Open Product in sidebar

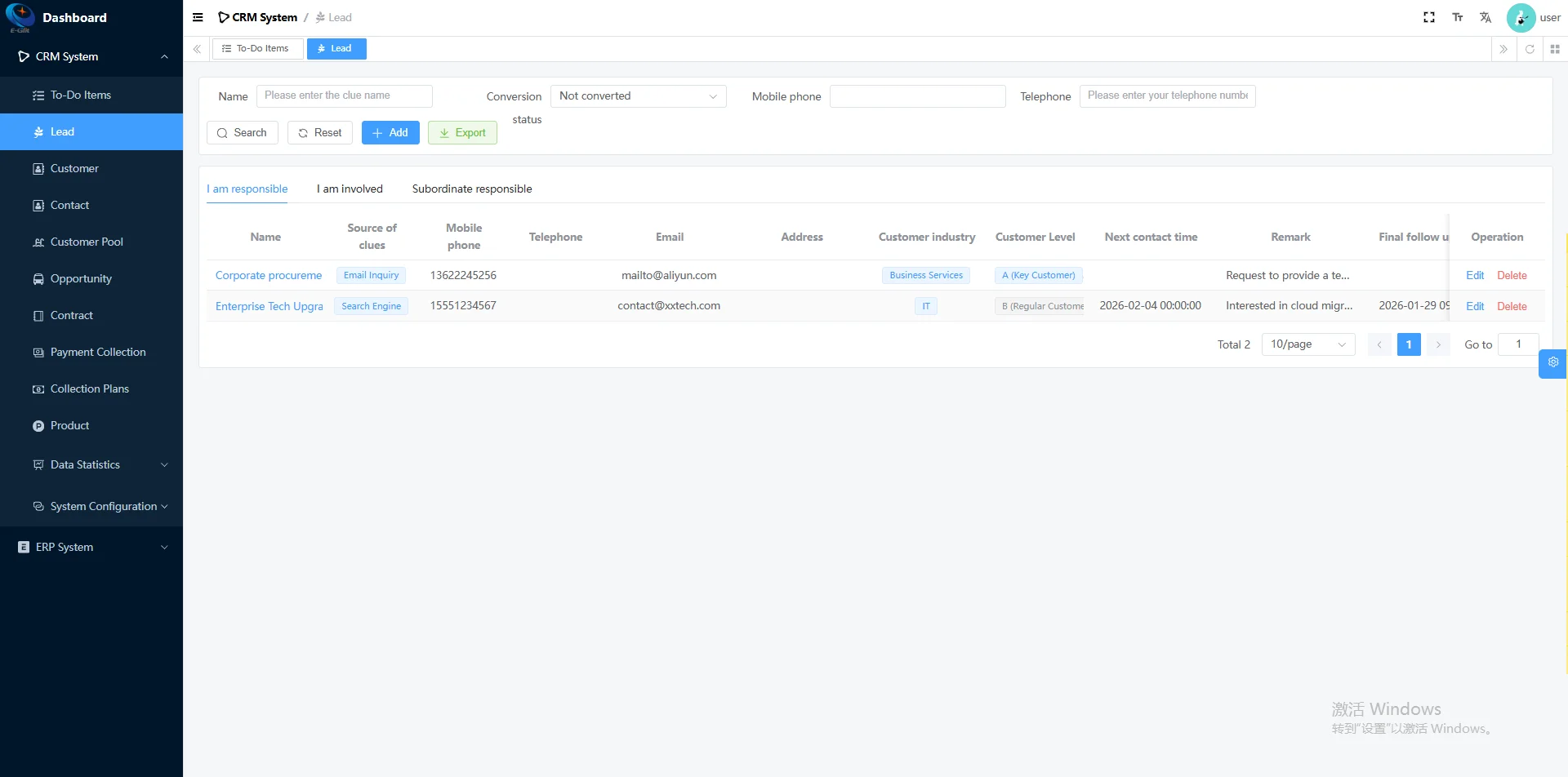(x=91, y=425)
